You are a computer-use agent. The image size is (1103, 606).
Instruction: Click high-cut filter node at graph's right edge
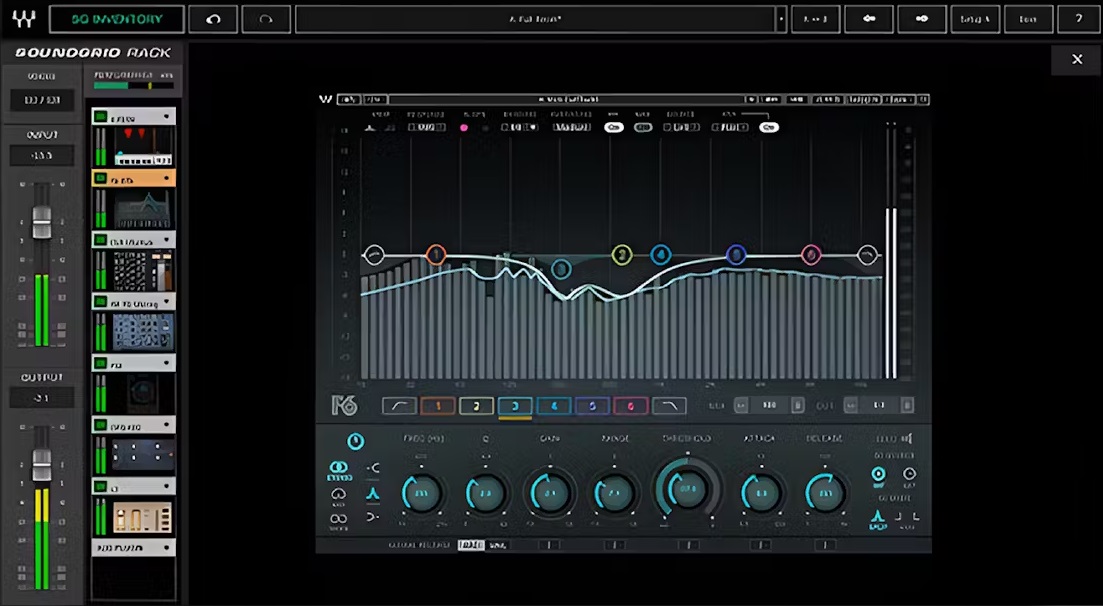pyautogui.click(x=868, y=255)
